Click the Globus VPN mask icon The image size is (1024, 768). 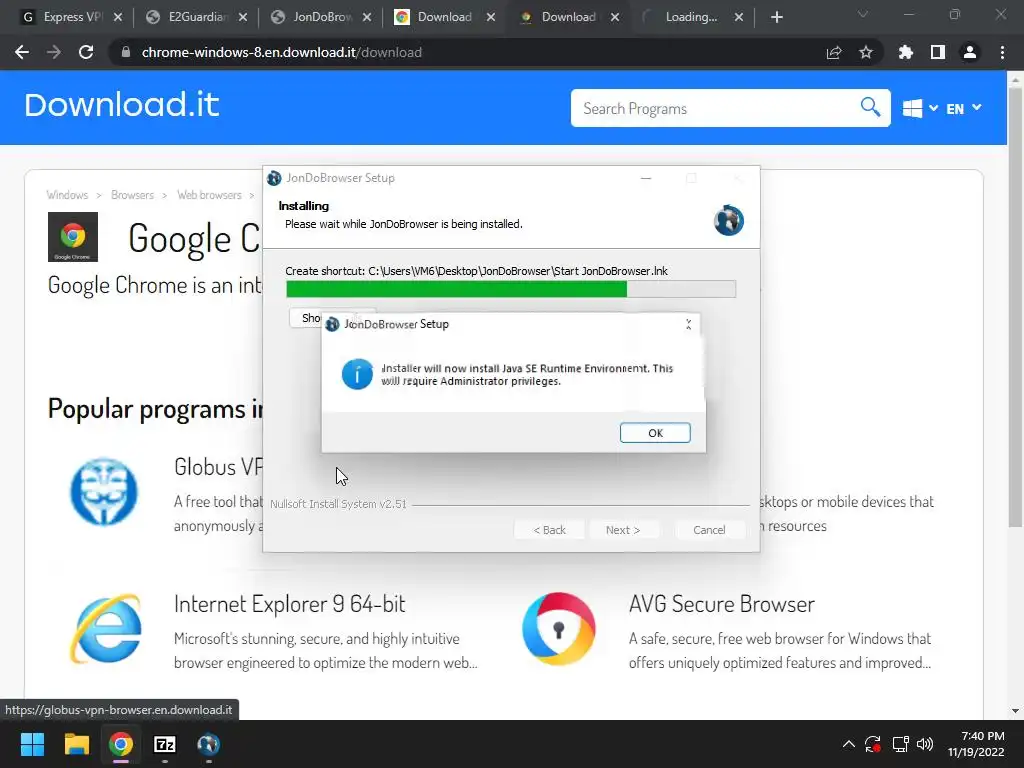coord(104,492)
